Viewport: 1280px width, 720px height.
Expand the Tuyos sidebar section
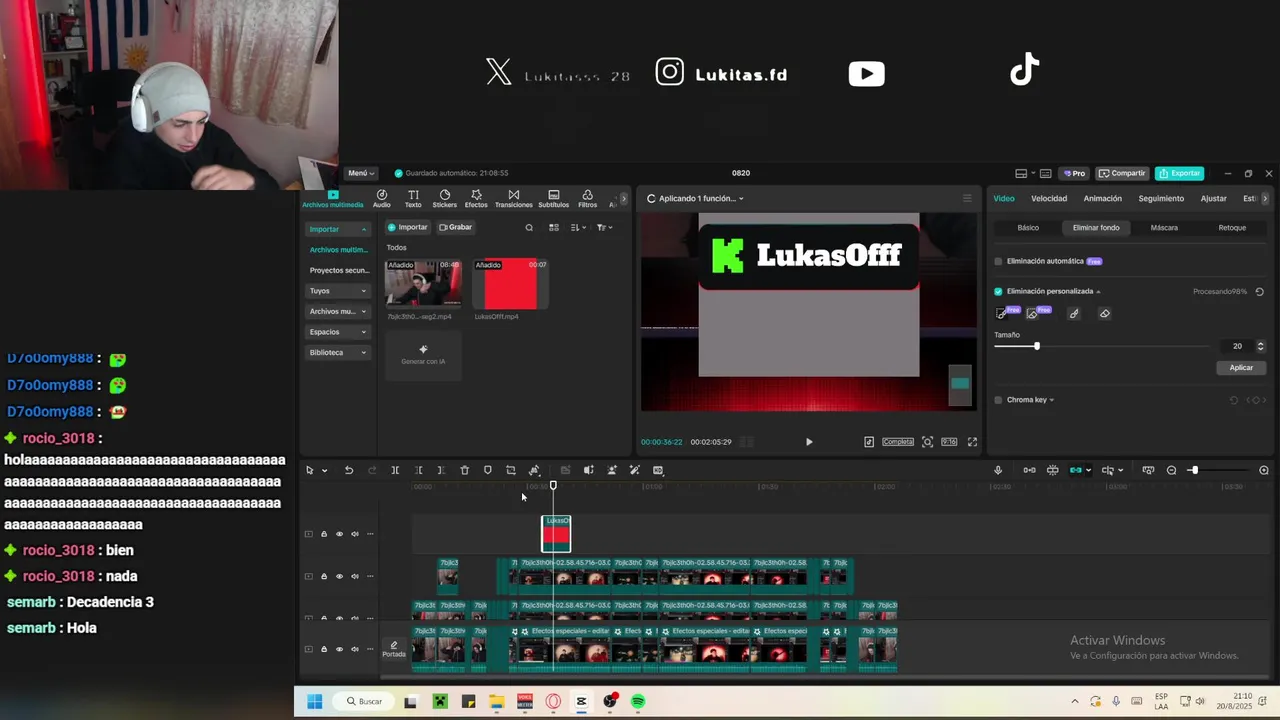pos(338,291)
